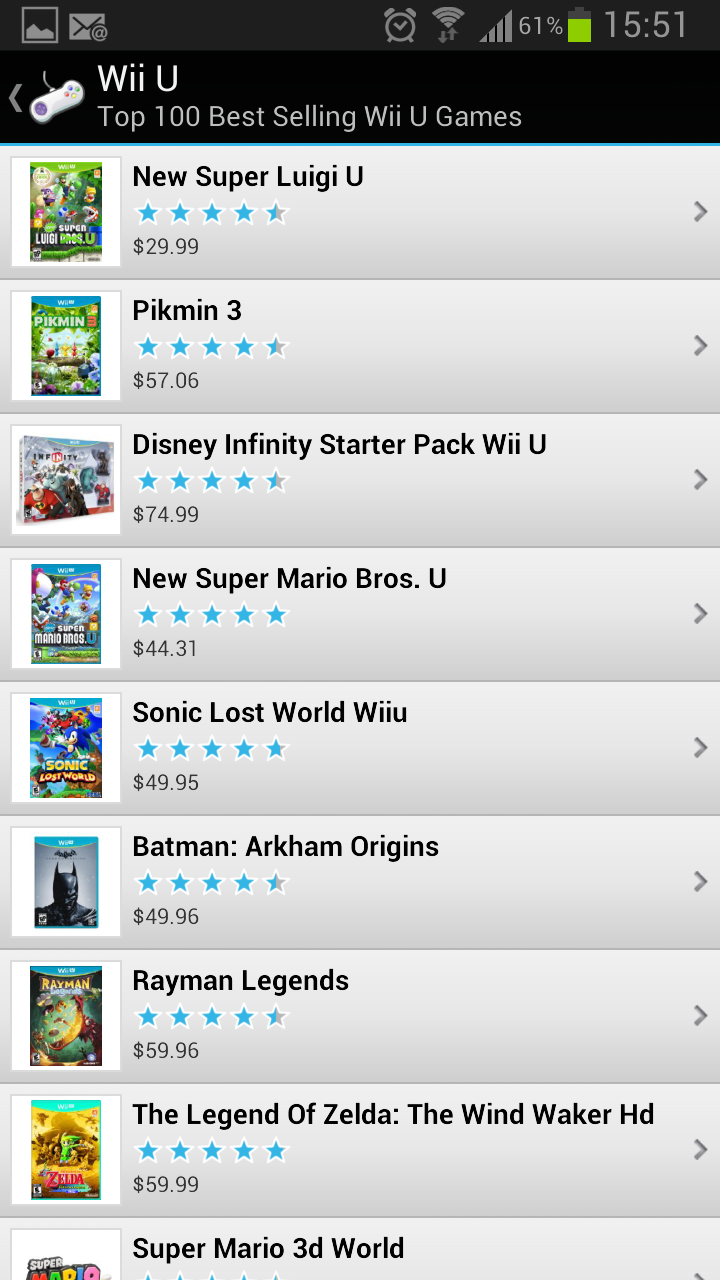Open the email notification icon in status bar
Viewport: 720px width, 1280px height.
[x=88, y=26]
